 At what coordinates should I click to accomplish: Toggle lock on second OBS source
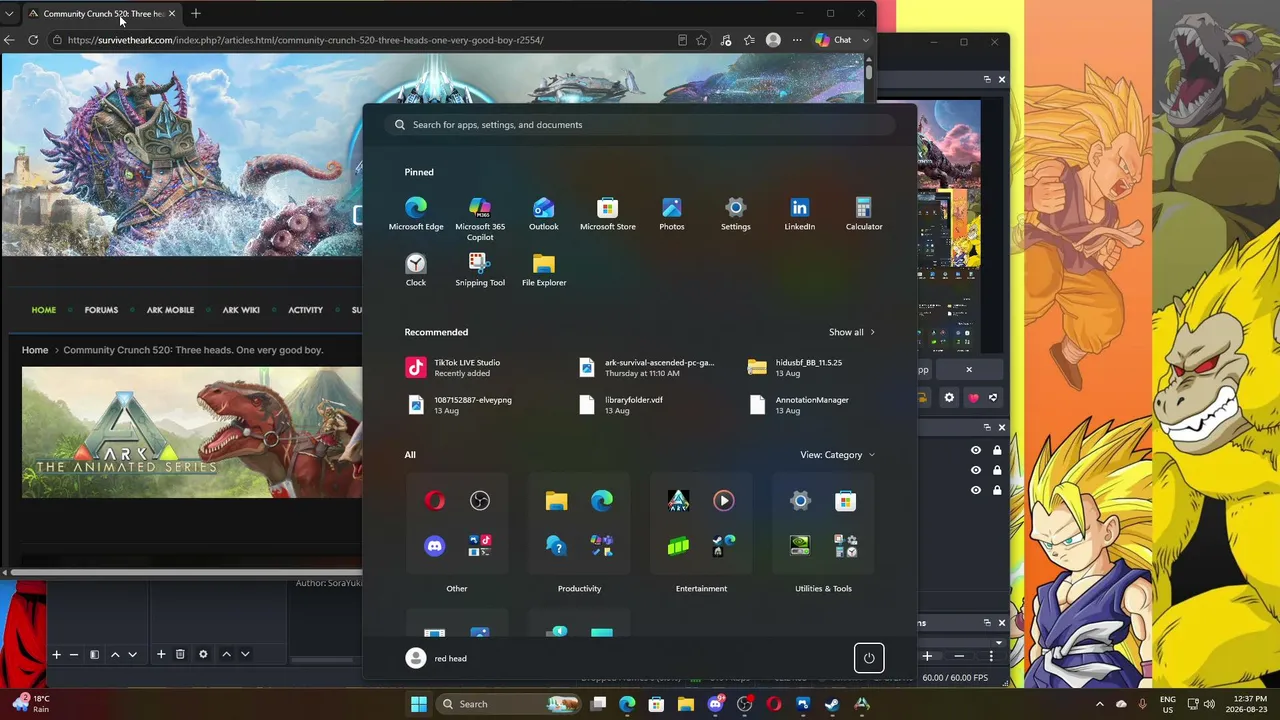[x=997, y=470]
